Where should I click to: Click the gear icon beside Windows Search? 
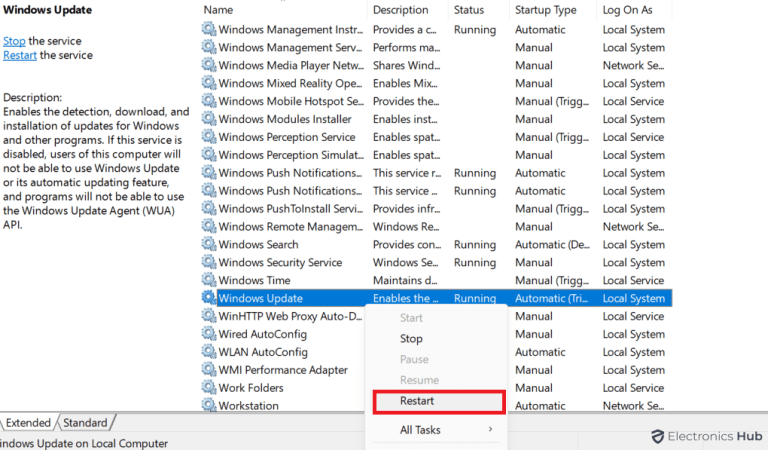(x=208, y=245)
